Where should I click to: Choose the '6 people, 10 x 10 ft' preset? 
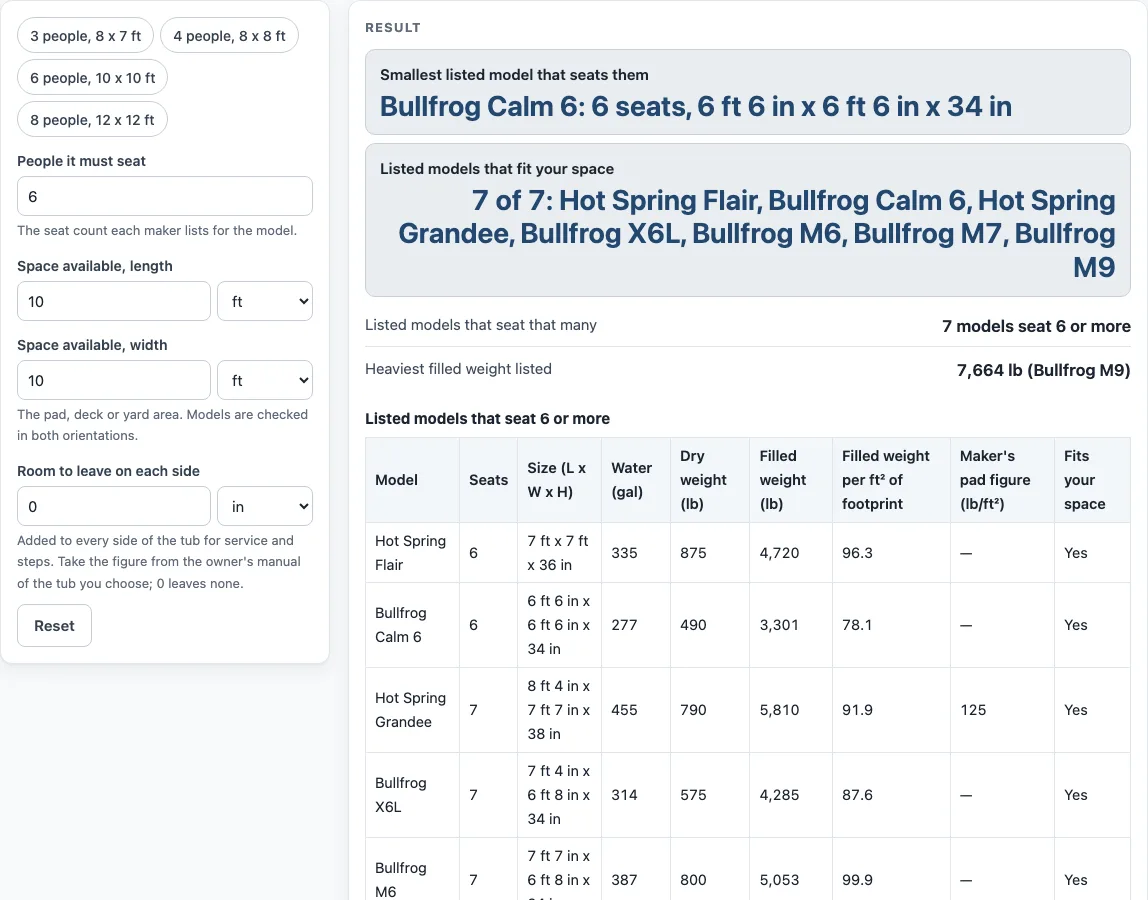click(x=92, y=78)
